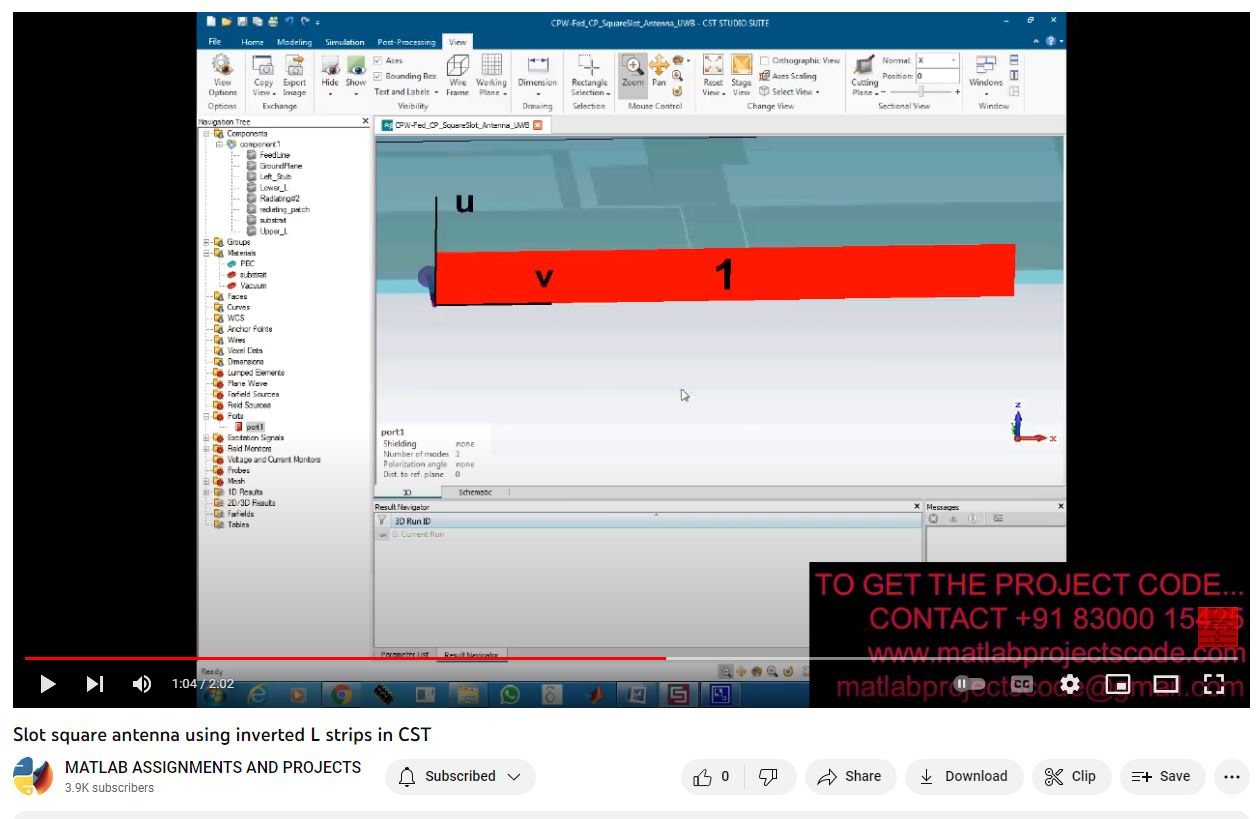Click the Share button below the video
Image resolution: width=1258 pixels, height=819 pixels.
849,776
